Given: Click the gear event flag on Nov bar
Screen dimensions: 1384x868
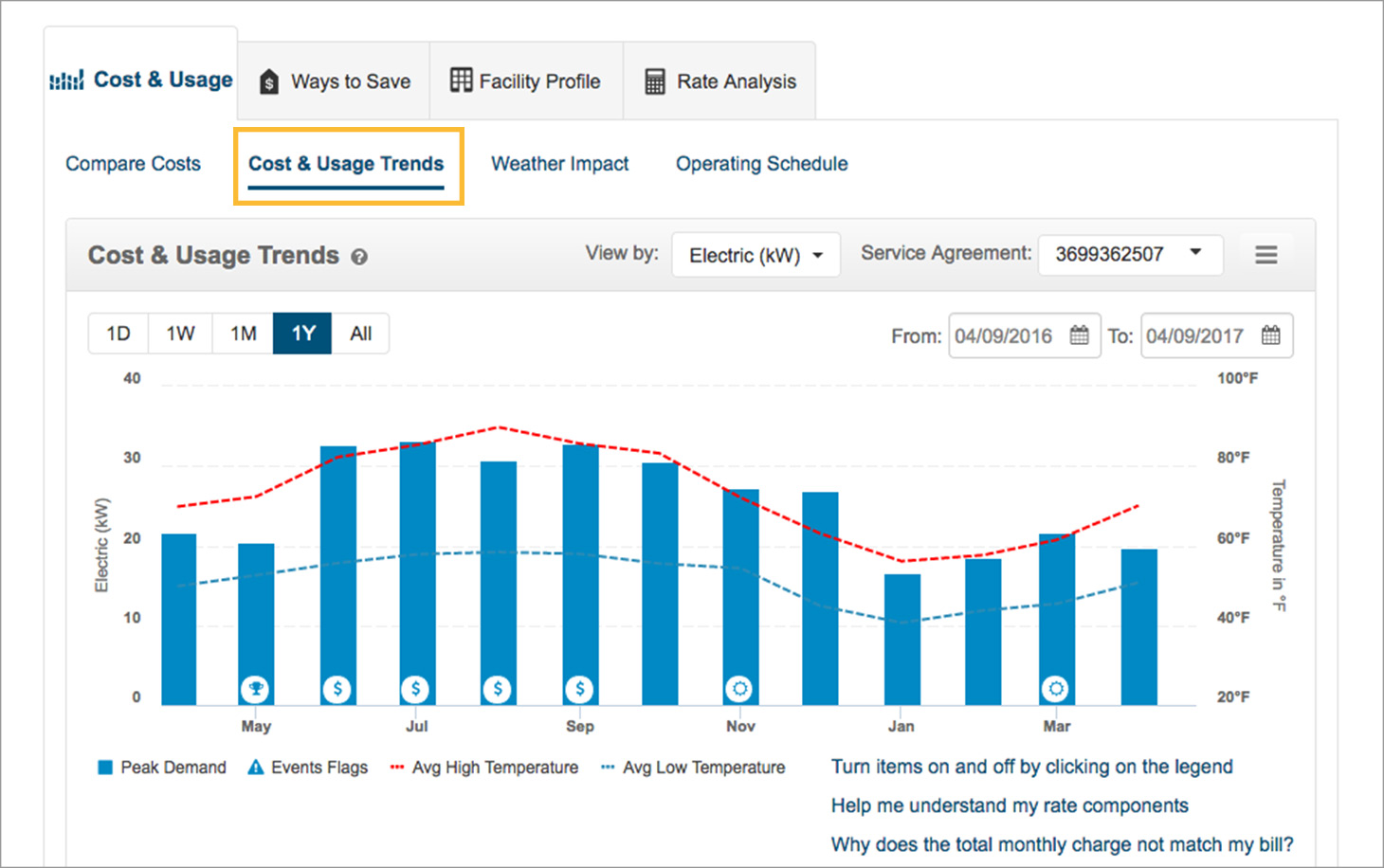Looking at the screenshot, I should [739, 689].
